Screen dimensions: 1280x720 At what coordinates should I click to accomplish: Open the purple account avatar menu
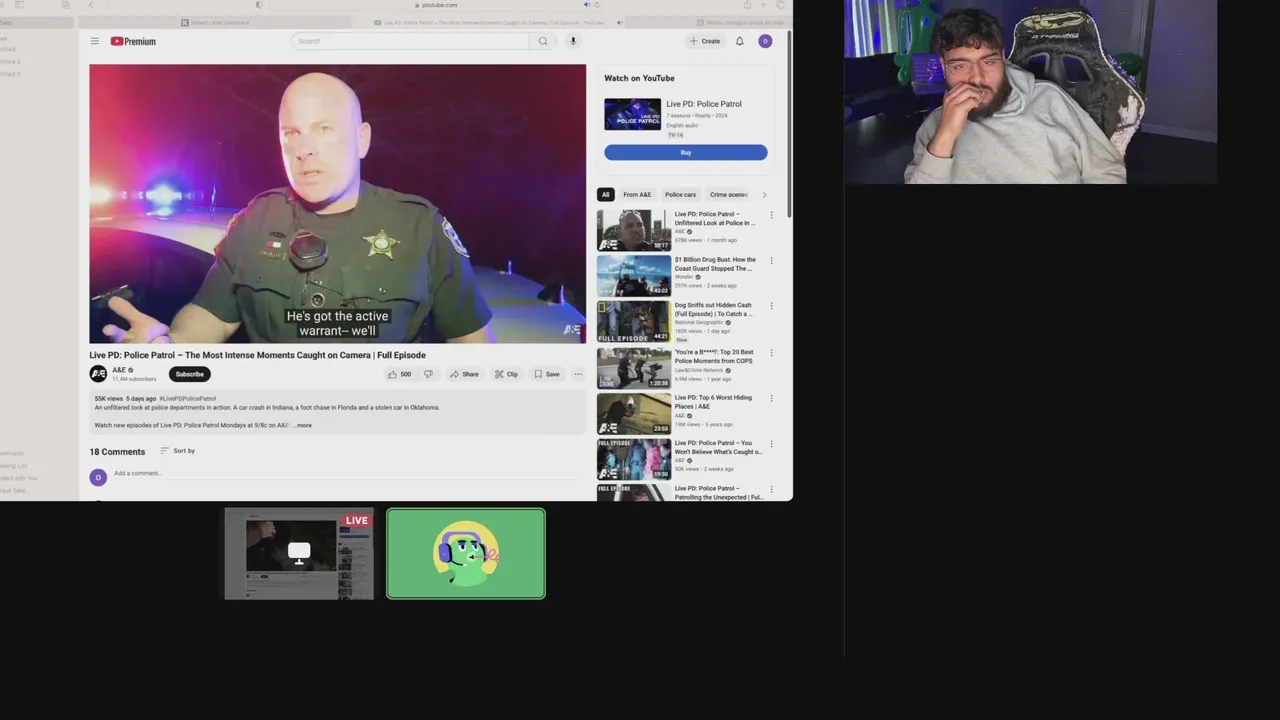coord(765,41)
